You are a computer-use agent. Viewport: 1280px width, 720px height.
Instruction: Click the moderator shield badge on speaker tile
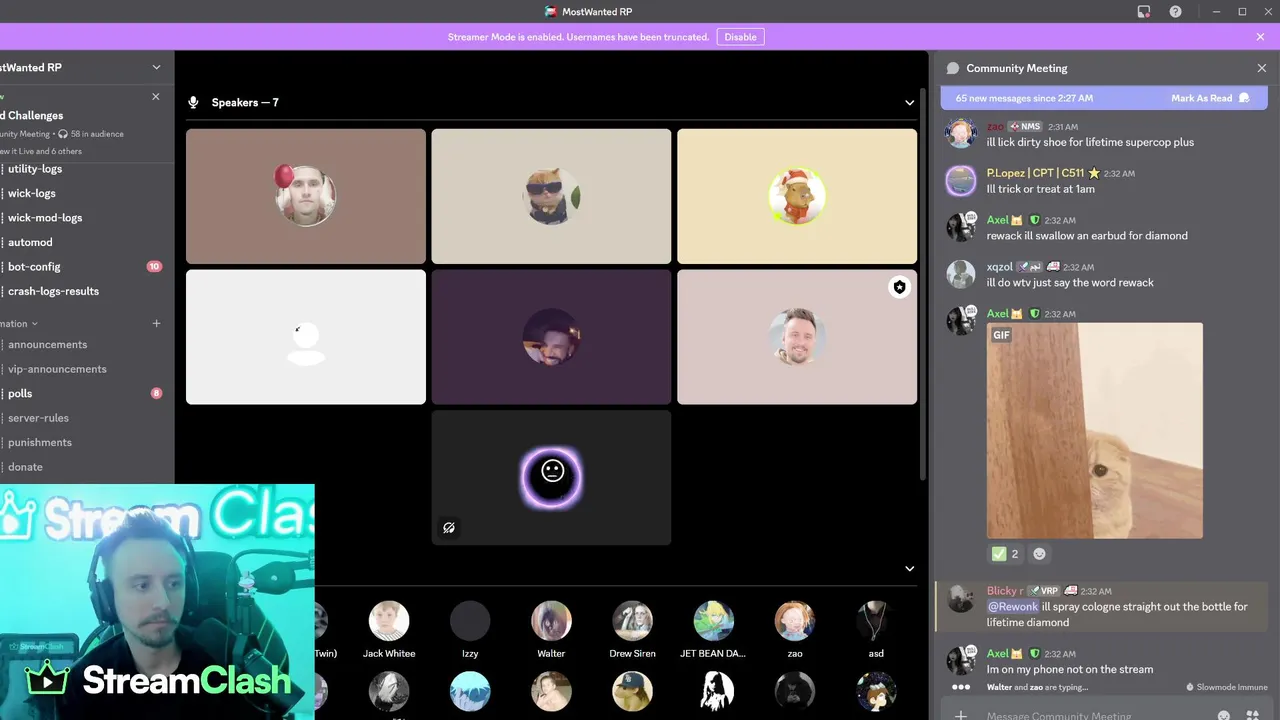pyautogui.click(x=900, y=287)
